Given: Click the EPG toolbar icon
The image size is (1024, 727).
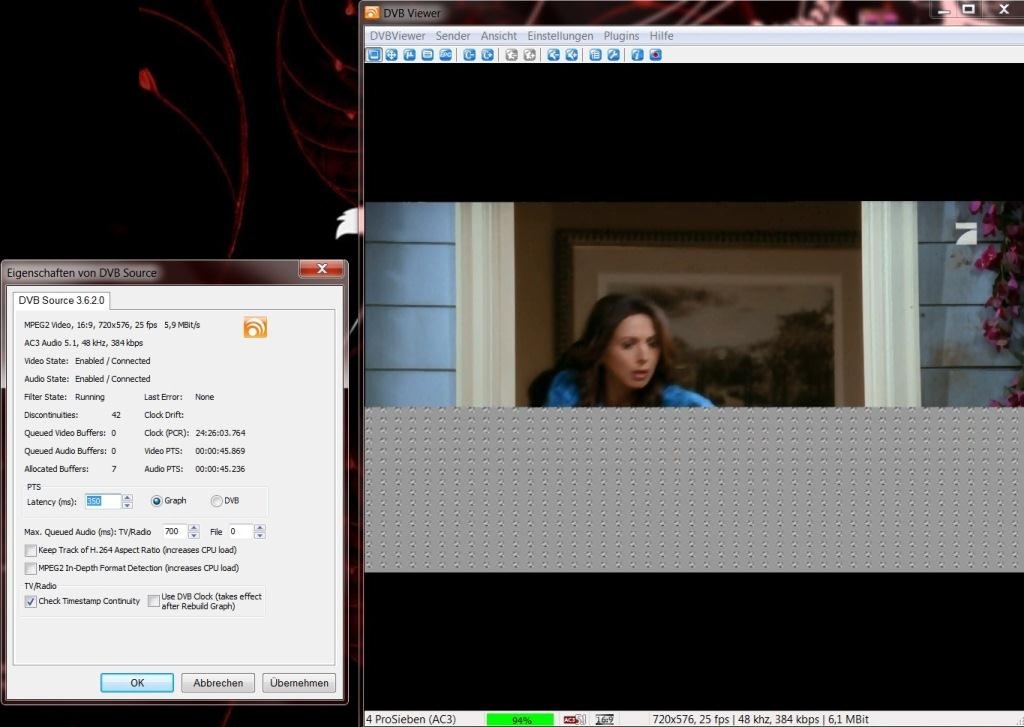Looking at the screenshot, I should click(445, 55).
